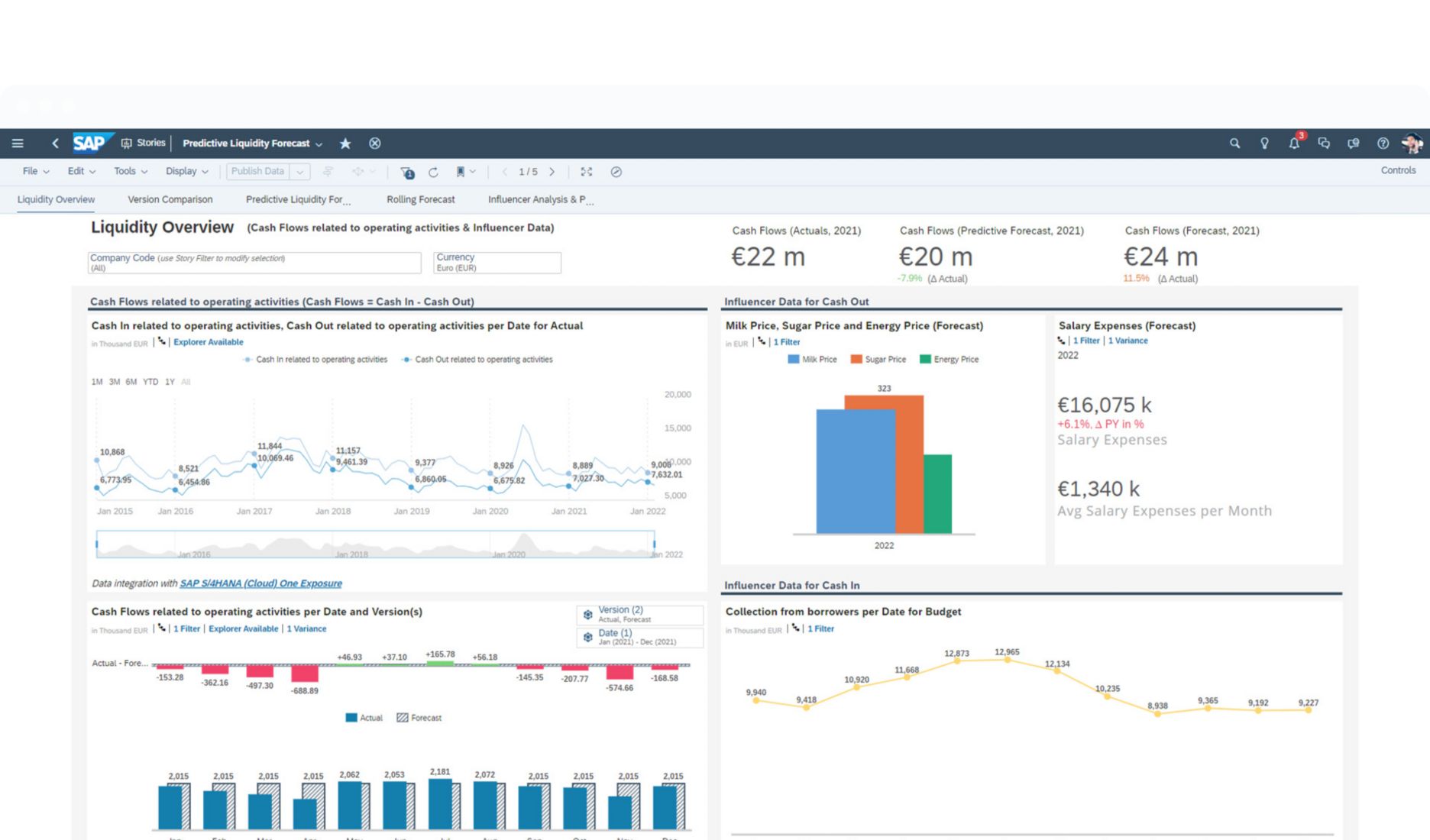The image size is (1430, 840).
Task: Open the SAP S/4HANA (Cloud) One Exposure link
Action: click(x=260, y=583)
